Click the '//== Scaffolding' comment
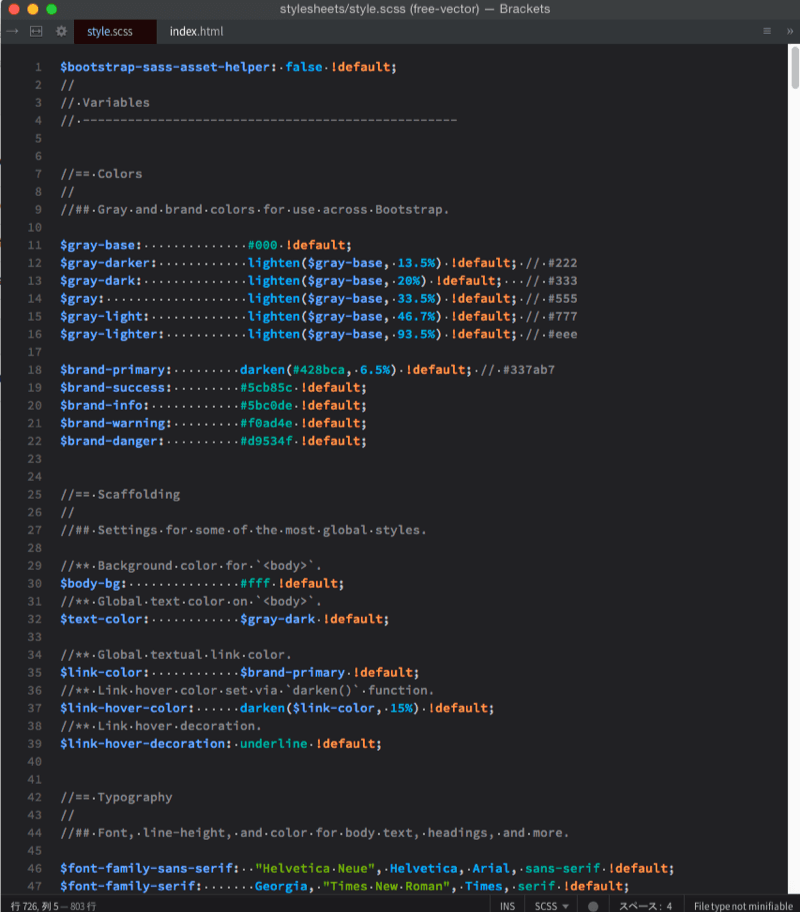This screenshot has height=912, width=800. point(120,494)
